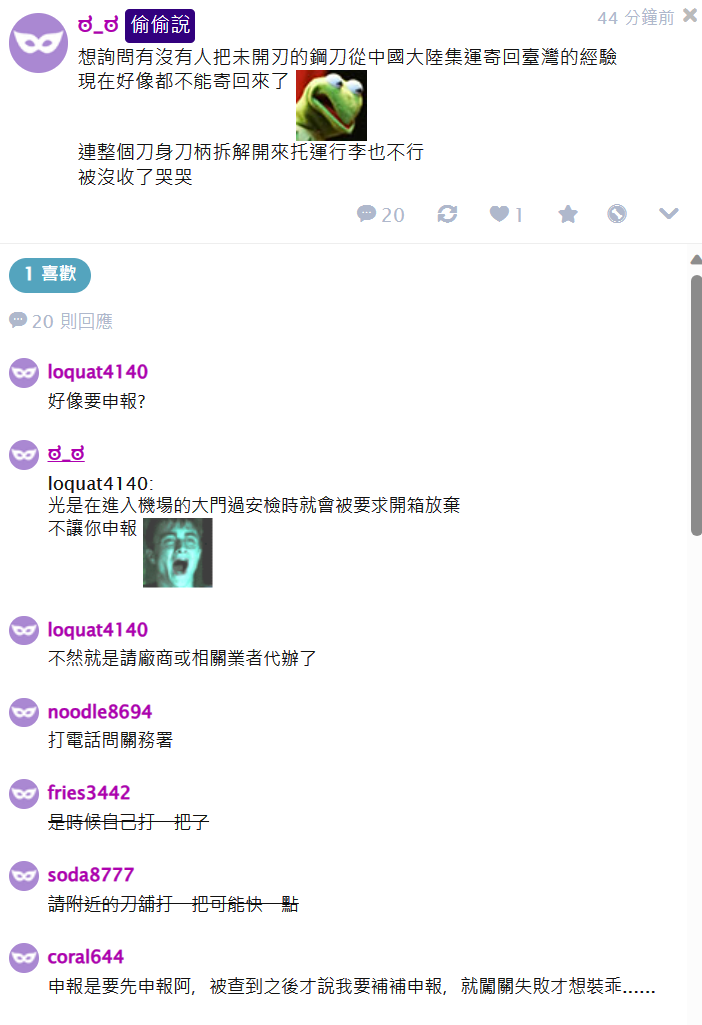Click the scrollbar up arrow
This screenshot has height=1025, width=702.
tap(696, 260)
